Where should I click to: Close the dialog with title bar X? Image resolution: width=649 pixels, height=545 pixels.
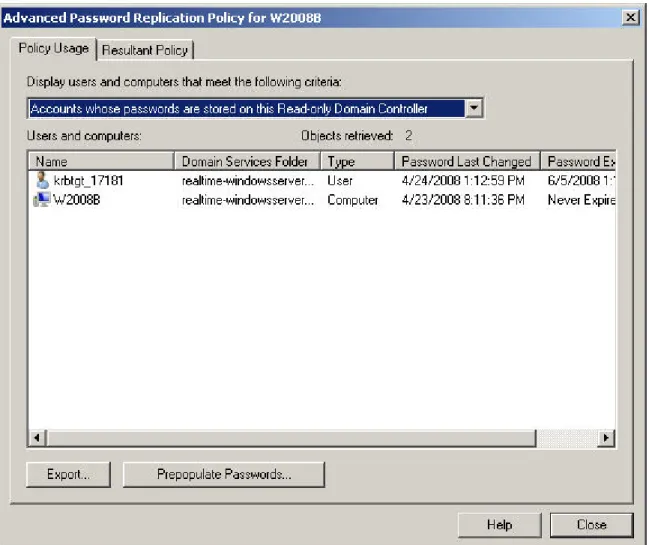point(631,17)
